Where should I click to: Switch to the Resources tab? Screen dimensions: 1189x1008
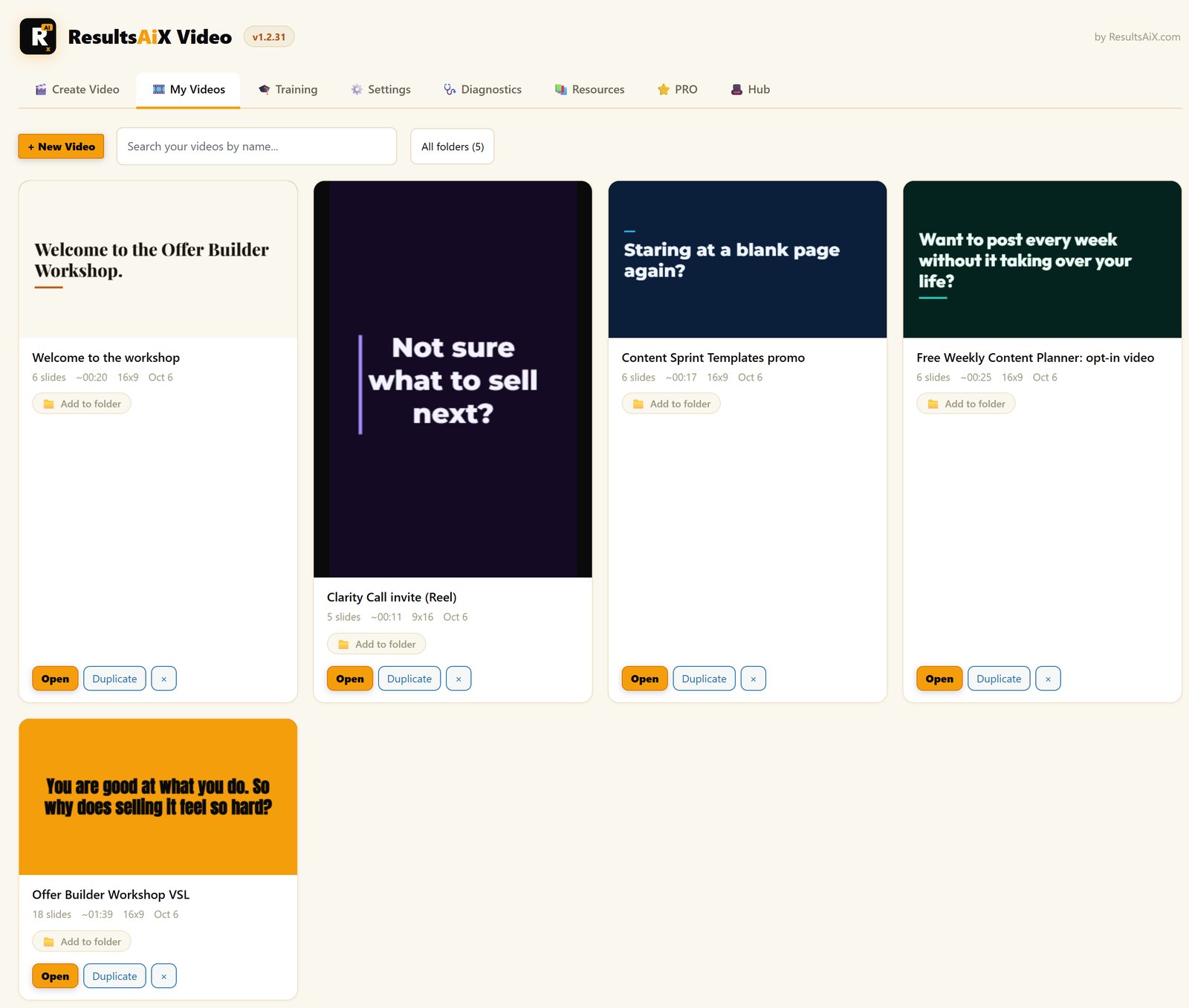coord(590,89)
